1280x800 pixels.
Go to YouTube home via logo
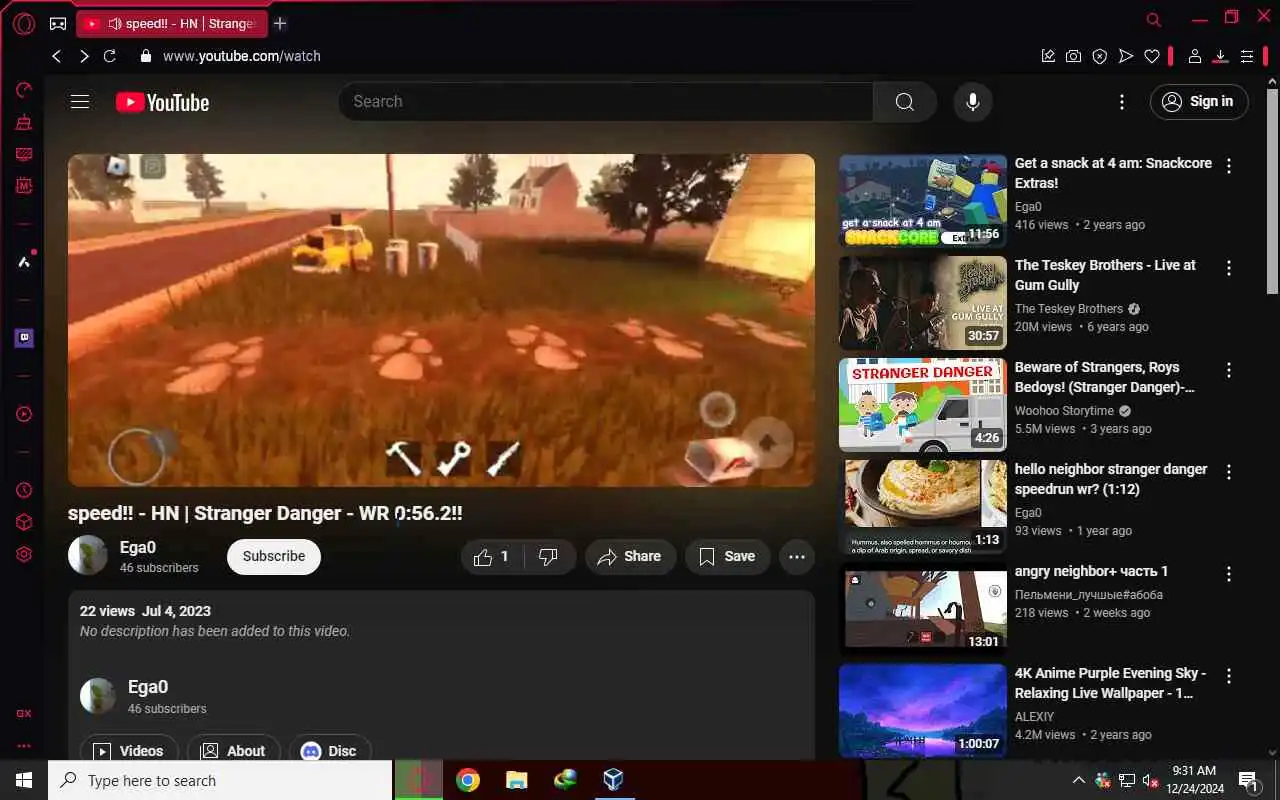[162, 102]
